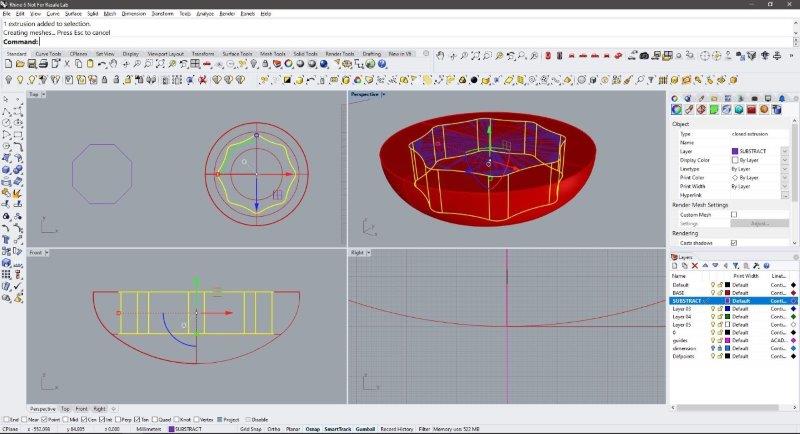Save the model using the floppy disk icon
The height and width of the screenshot is (434, 800).
click(x=32, y=64)
